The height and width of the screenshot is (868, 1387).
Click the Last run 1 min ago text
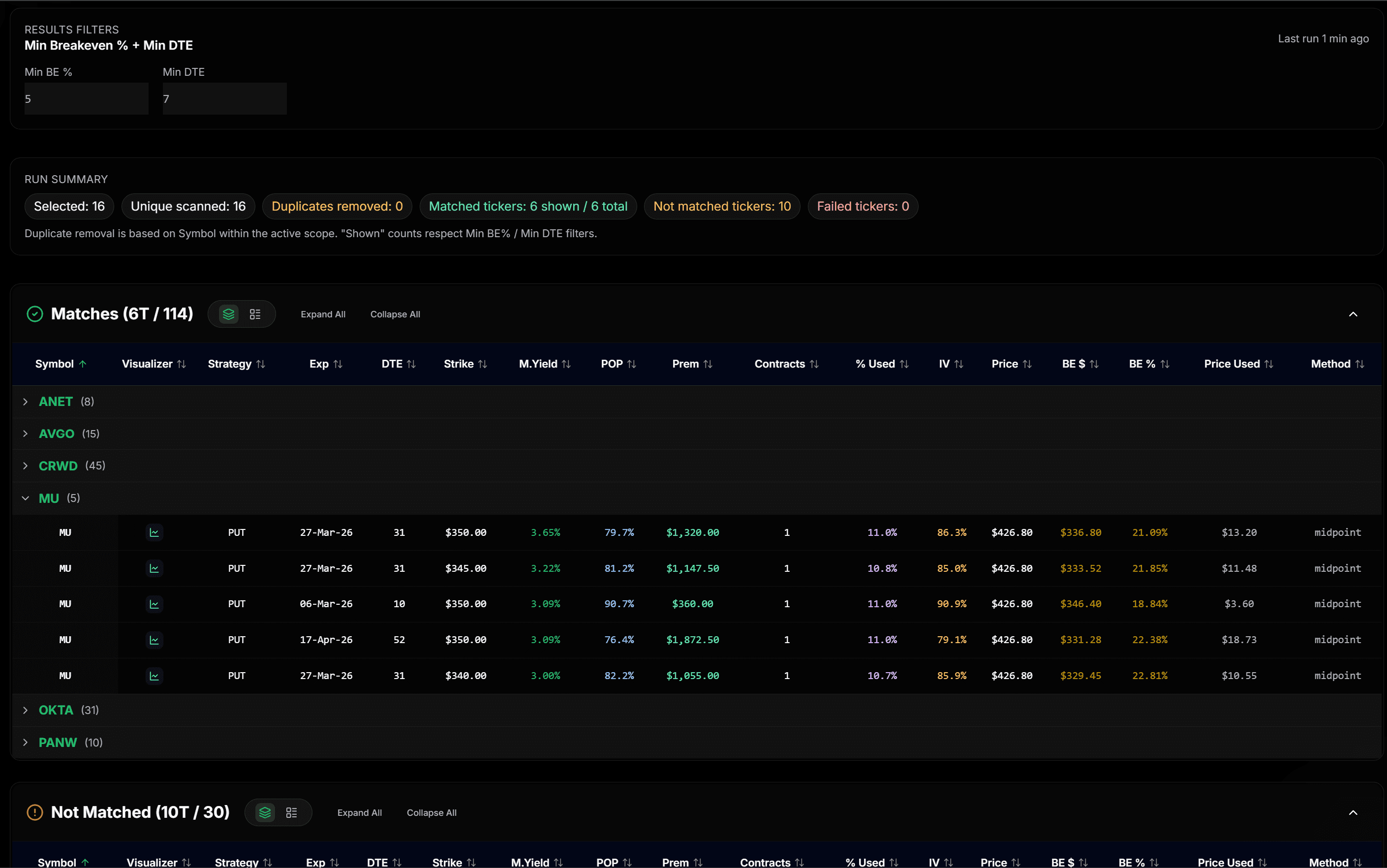[x=1323, y=38]
